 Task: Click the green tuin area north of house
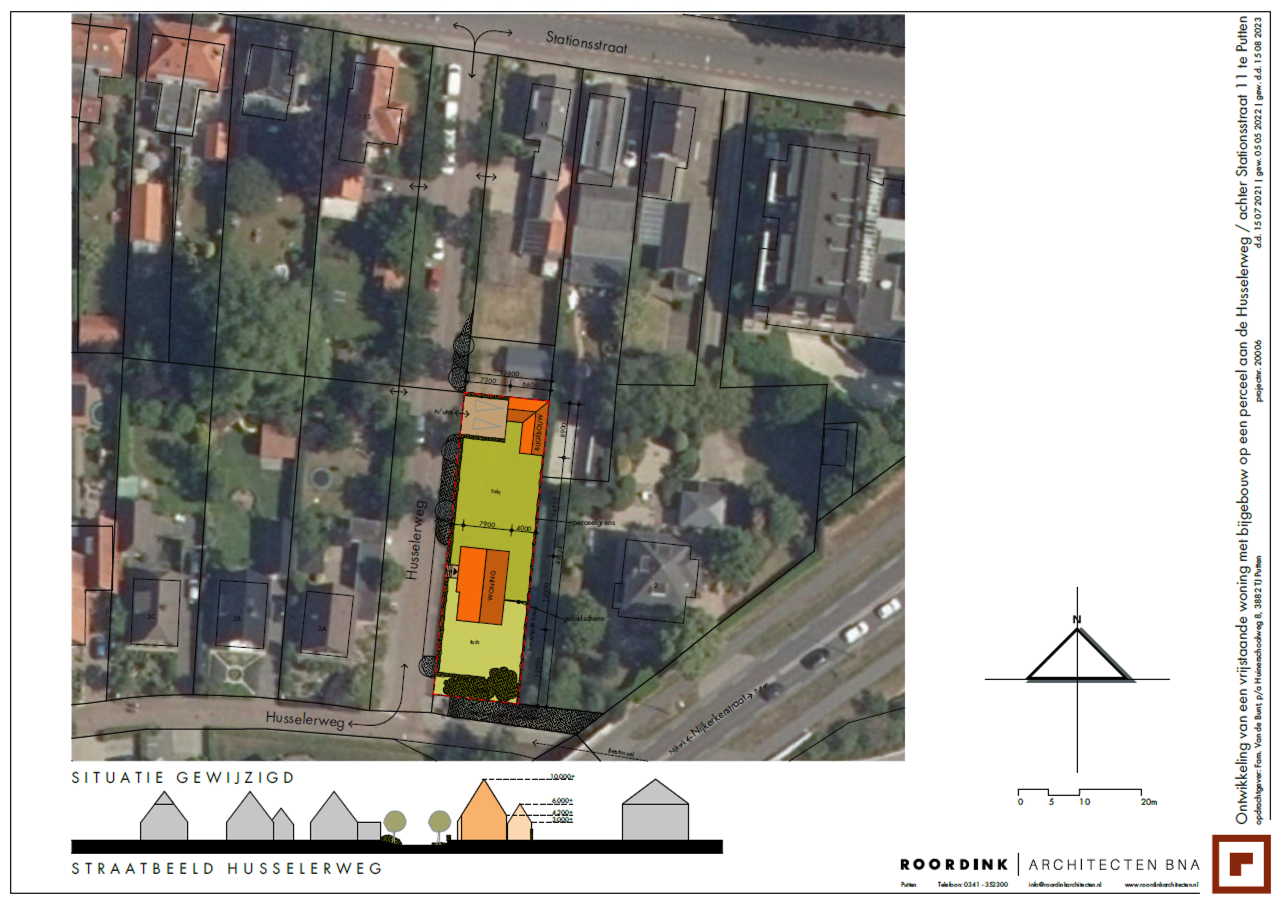click(495, 490)
